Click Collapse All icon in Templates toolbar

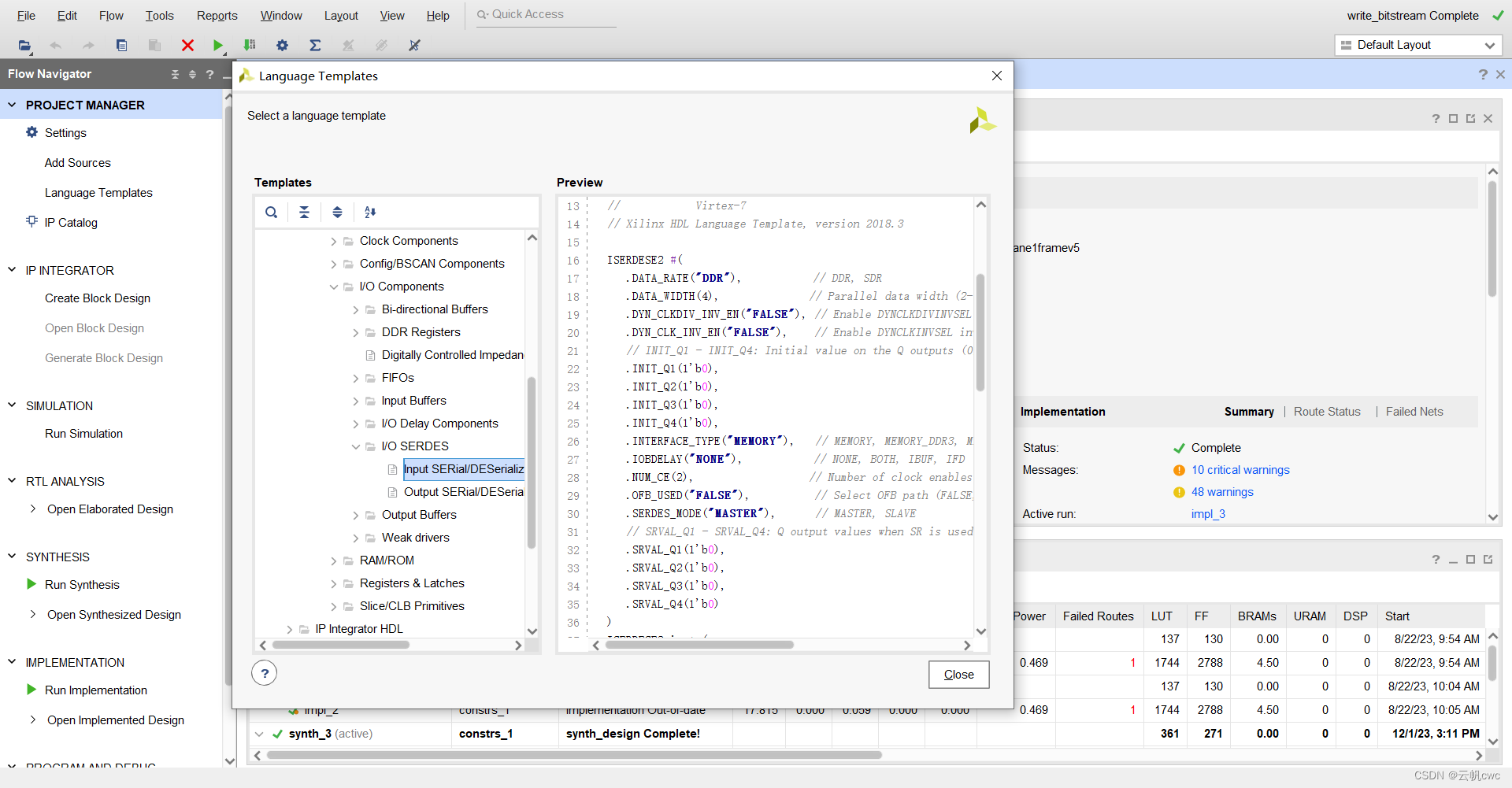coord(304,212)
